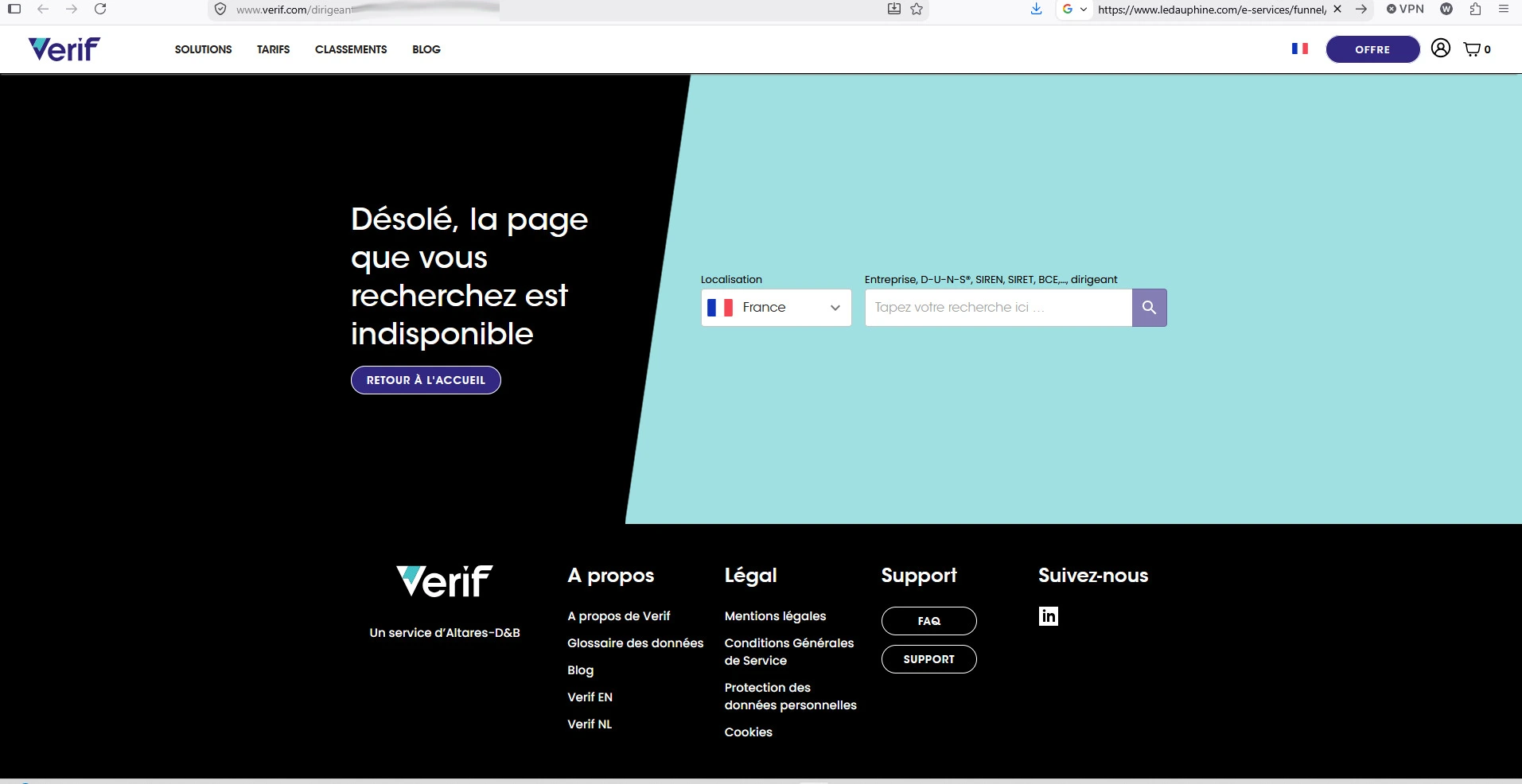Open the SOLUTIONS menu
Screen dimensions: 1522x784
point(204,49)
